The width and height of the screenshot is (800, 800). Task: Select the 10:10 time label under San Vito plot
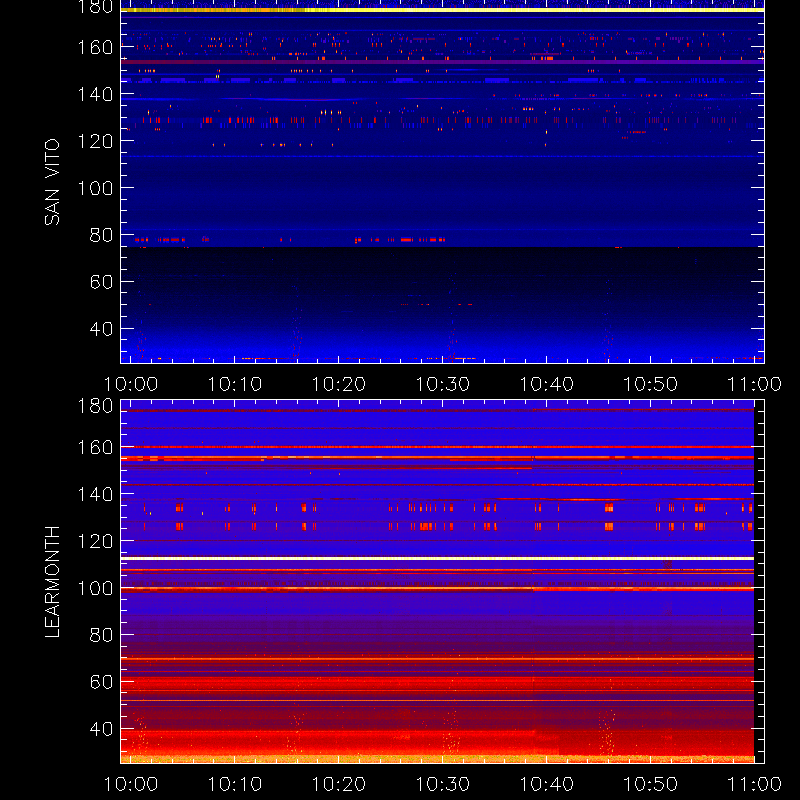235,384
